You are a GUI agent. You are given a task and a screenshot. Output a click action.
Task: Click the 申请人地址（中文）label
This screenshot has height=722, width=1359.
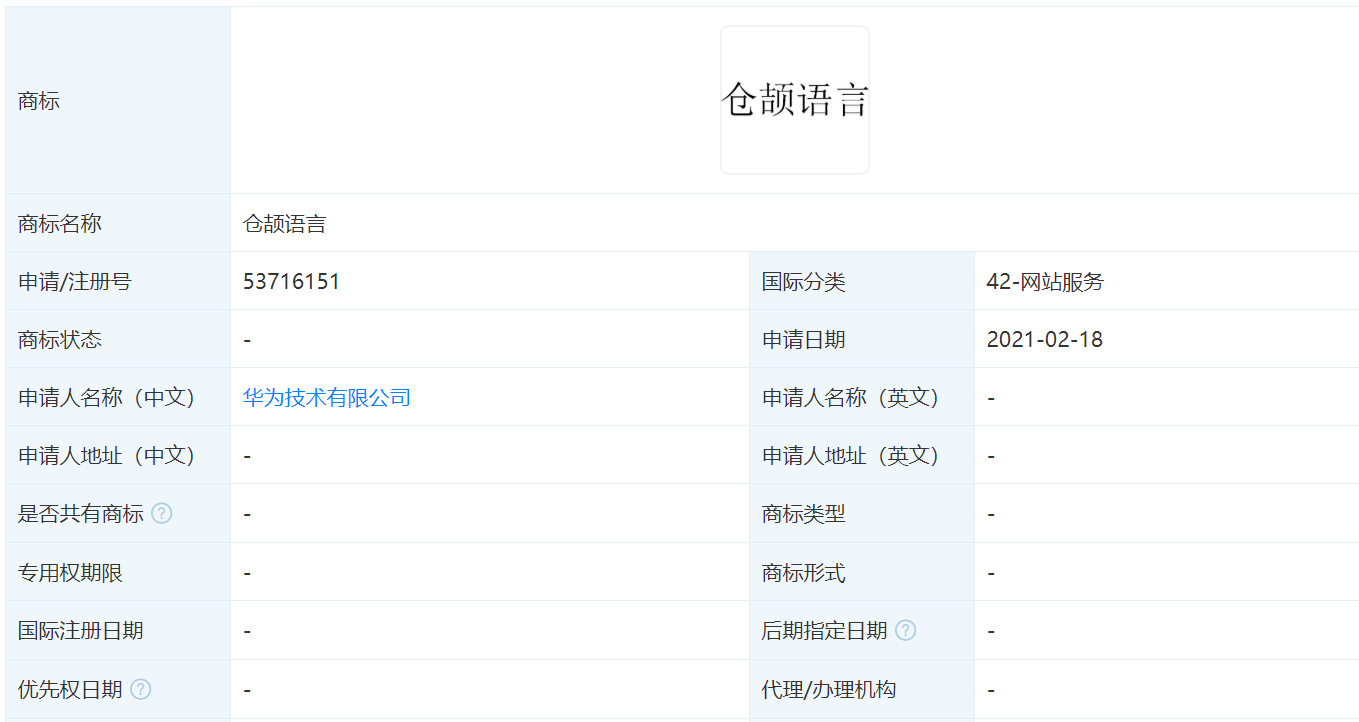click(x=106, y=456)
